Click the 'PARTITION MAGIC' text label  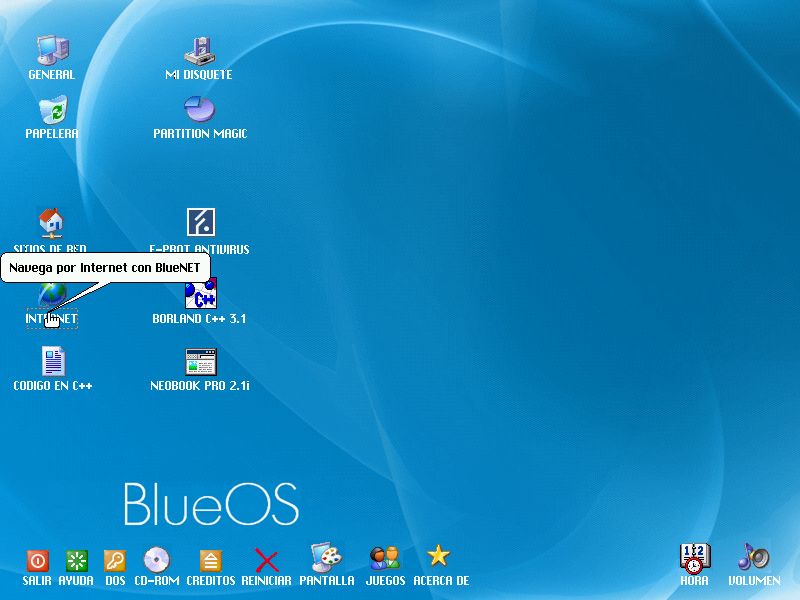click(x=200, y=134)
